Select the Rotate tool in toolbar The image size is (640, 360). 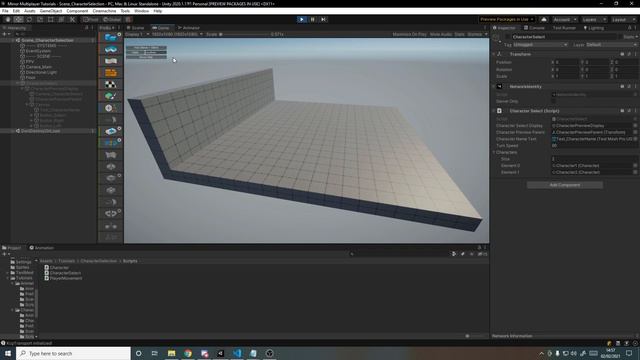pos(29,19)
